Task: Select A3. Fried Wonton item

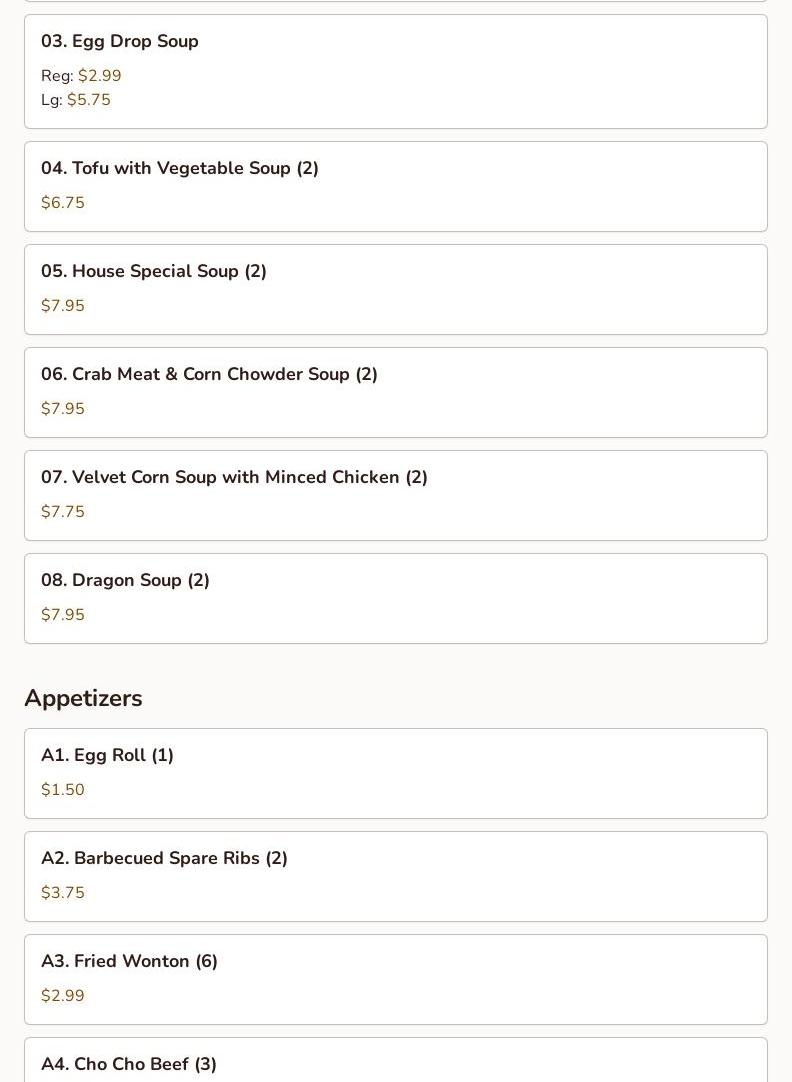Action: pyautogui.click(x=396, y=978)
